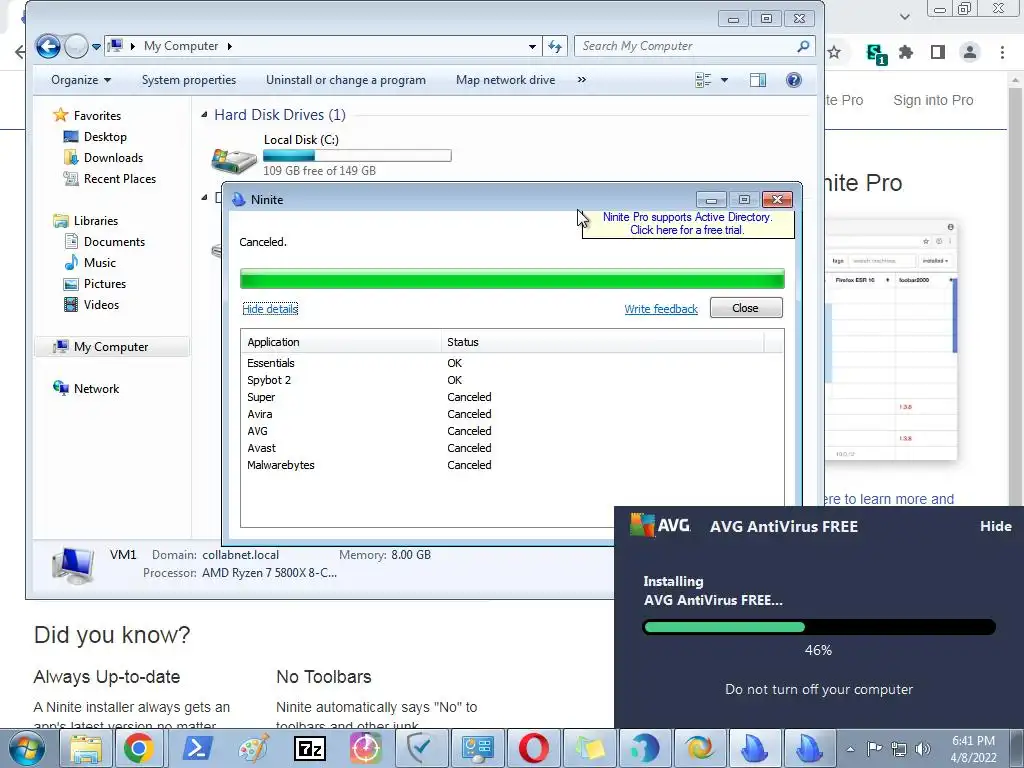Image resolution: width=1024 pixels, height=768 pixels.
Task: Choose Map network drive
Action: pos(505,80)
